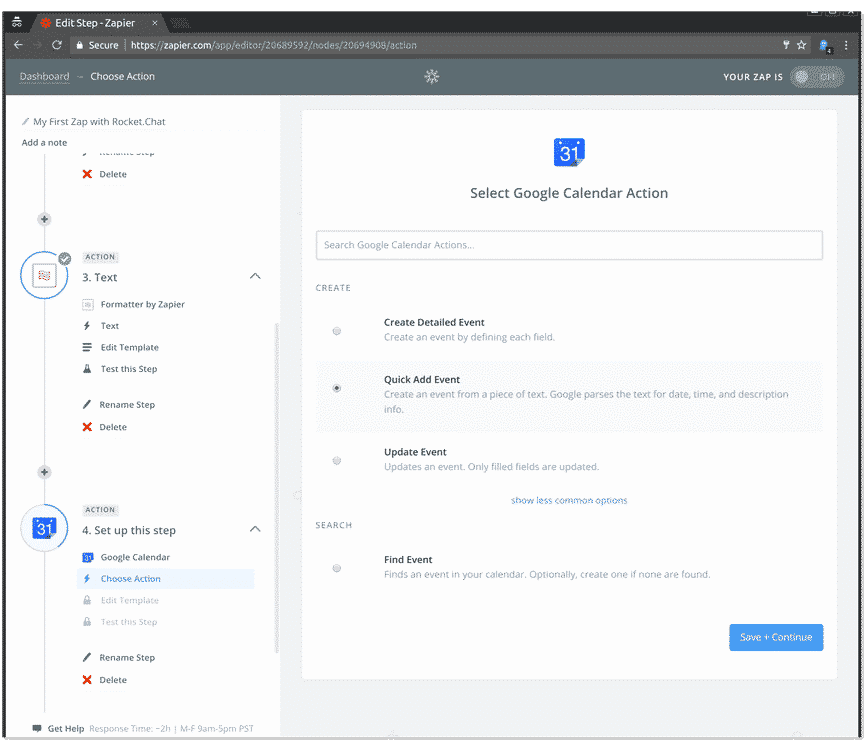Click red X Delete at top of sidebar
The width and height of the screenshot is (865, 750).
87,174
